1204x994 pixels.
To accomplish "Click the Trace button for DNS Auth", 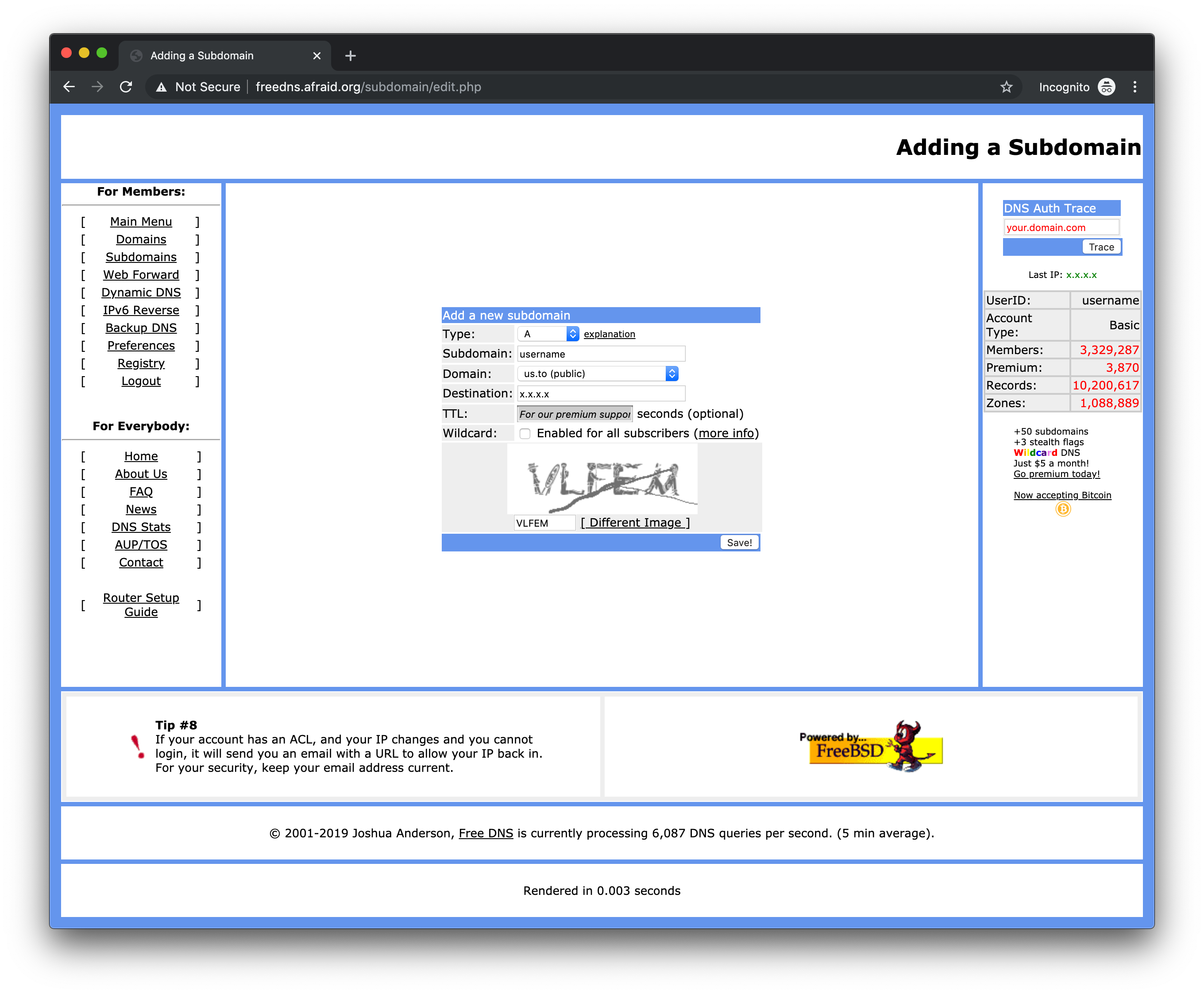I will (1100, 246).
